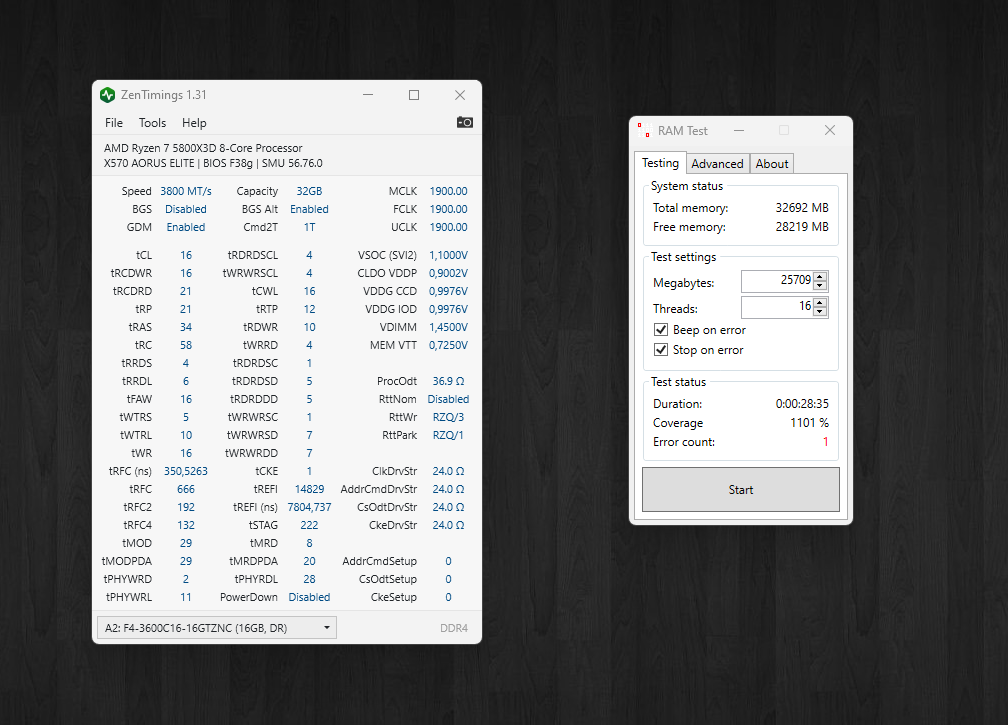Viewport: 1008px width, 725px height.
Task: Click the tSTAG value 222
Action: pos(309,525)
